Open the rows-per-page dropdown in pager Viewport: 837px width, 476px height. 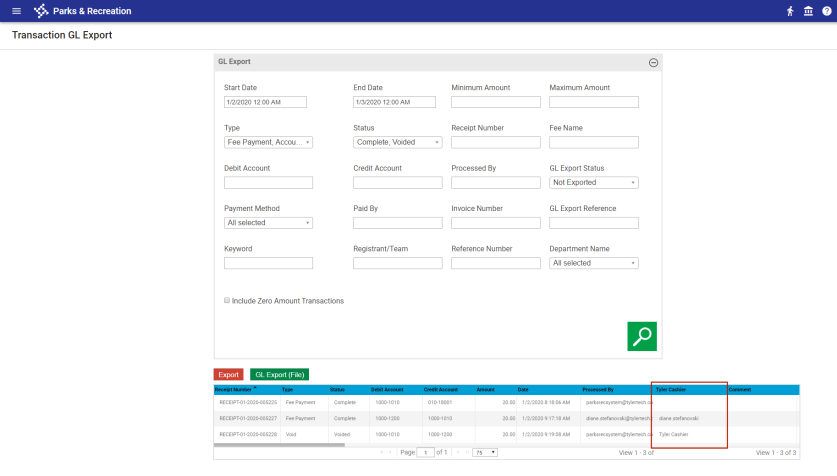point(485,452)
